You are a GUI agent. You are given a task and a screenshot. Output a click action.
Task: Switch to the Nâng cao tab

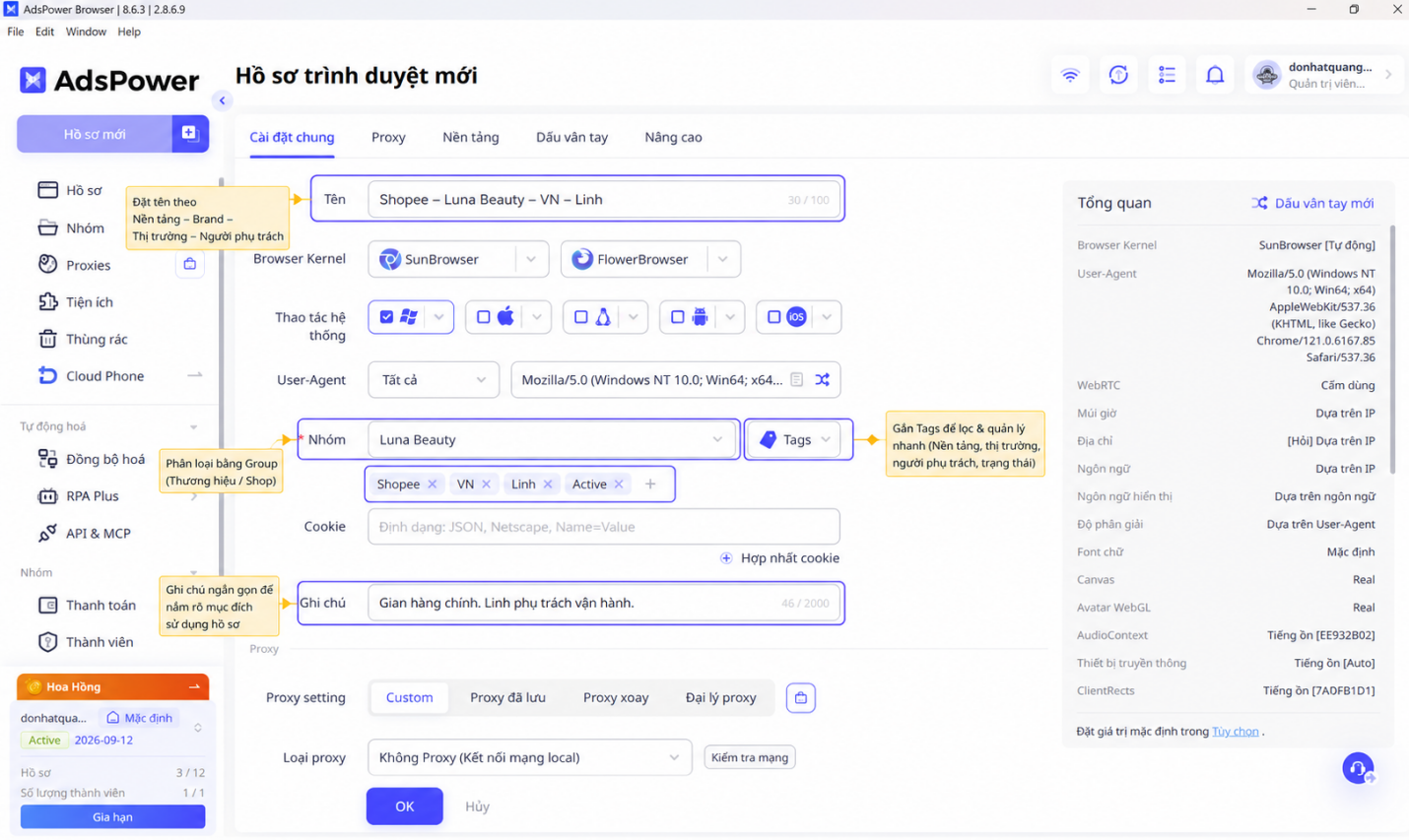(674, 137)
